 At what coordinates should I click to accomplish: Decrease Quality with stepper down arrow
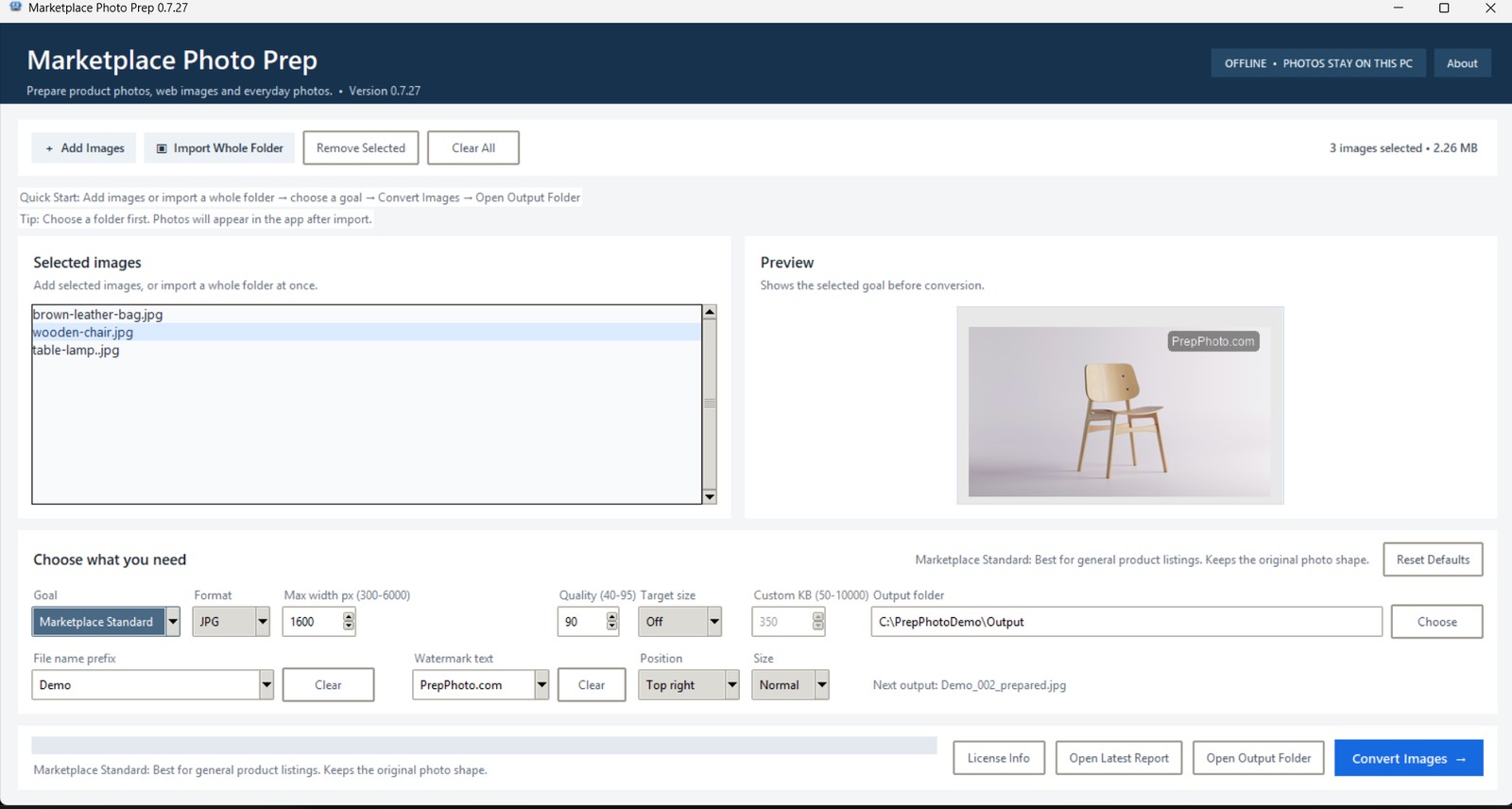click(612, 627)
